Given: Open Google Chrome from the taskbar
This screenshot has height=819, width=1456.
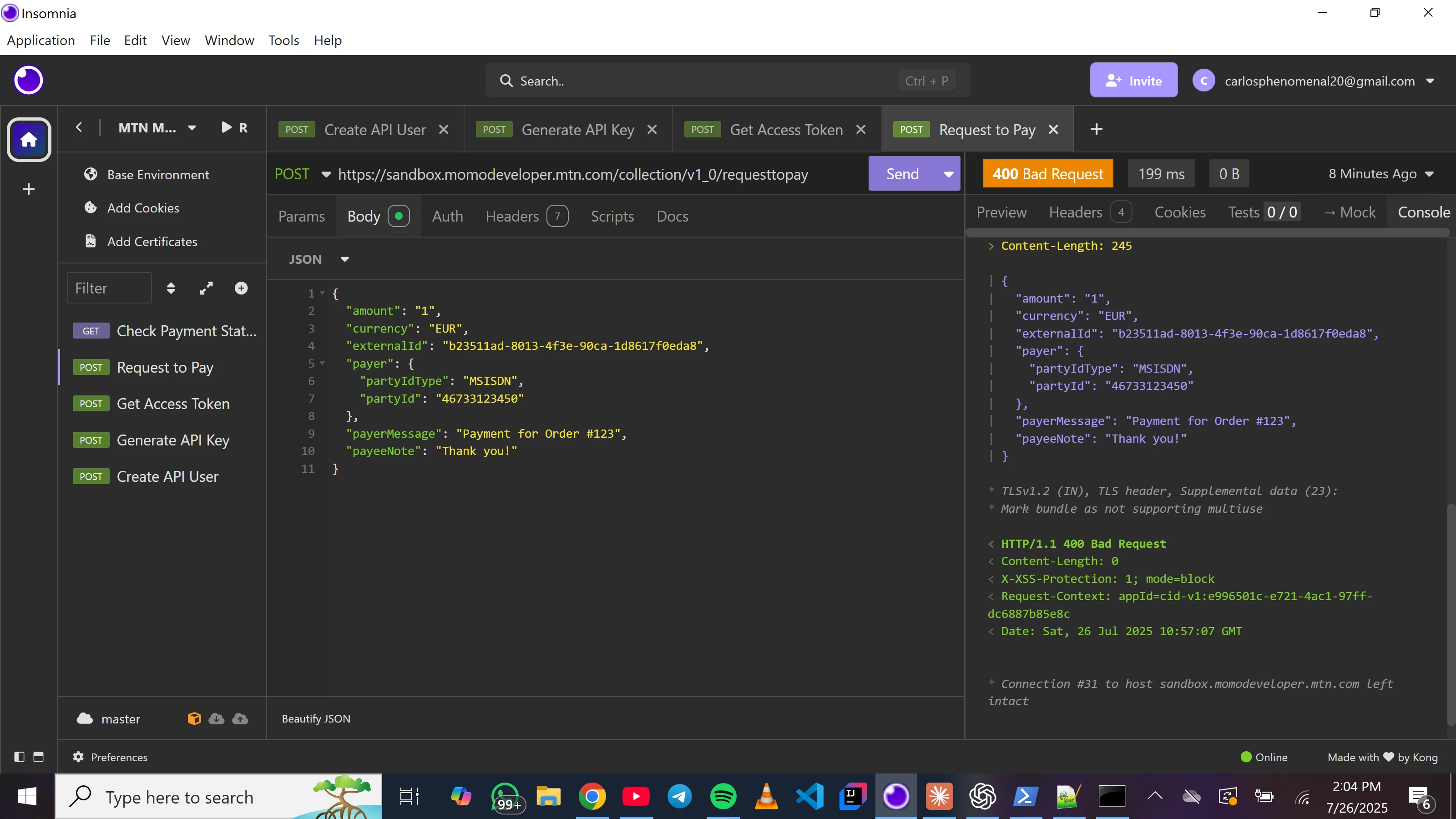Looking at the screenshot, I should pyautogui.click(x=592, y=797).
